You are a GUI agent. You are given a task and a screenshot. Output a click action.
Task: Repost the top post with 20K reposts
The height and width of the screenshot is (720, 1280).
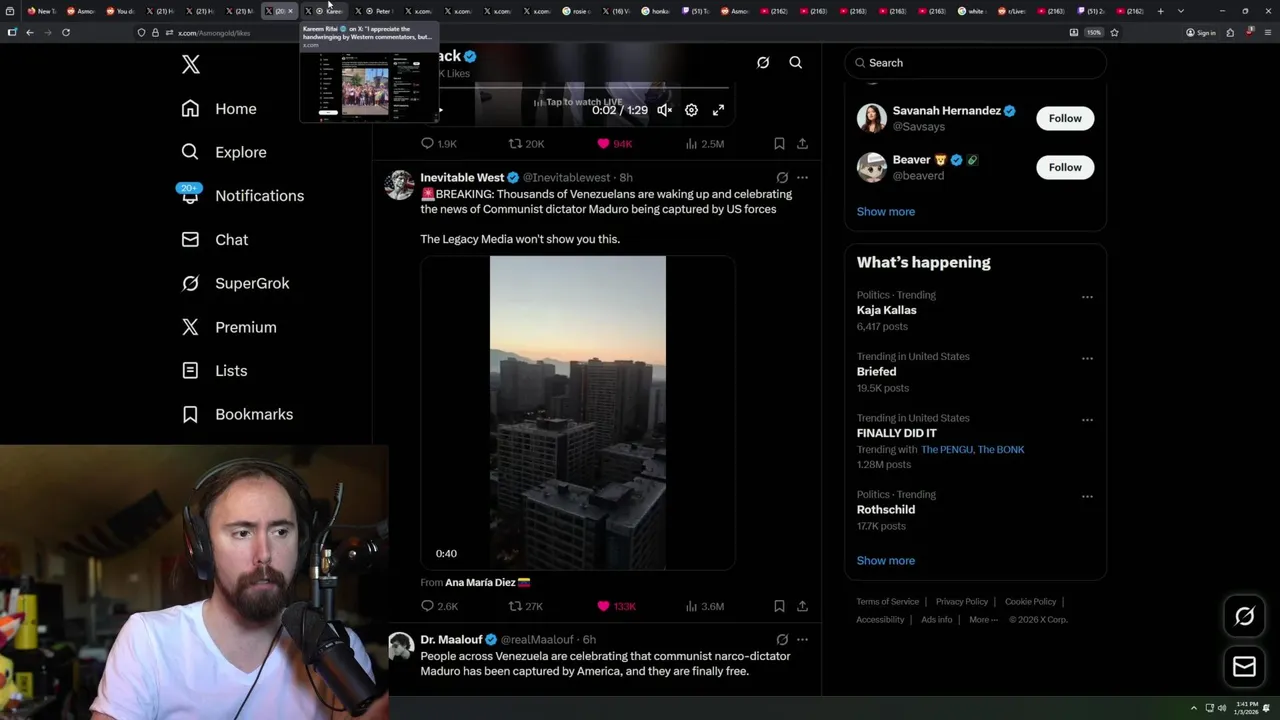[526, 144]
